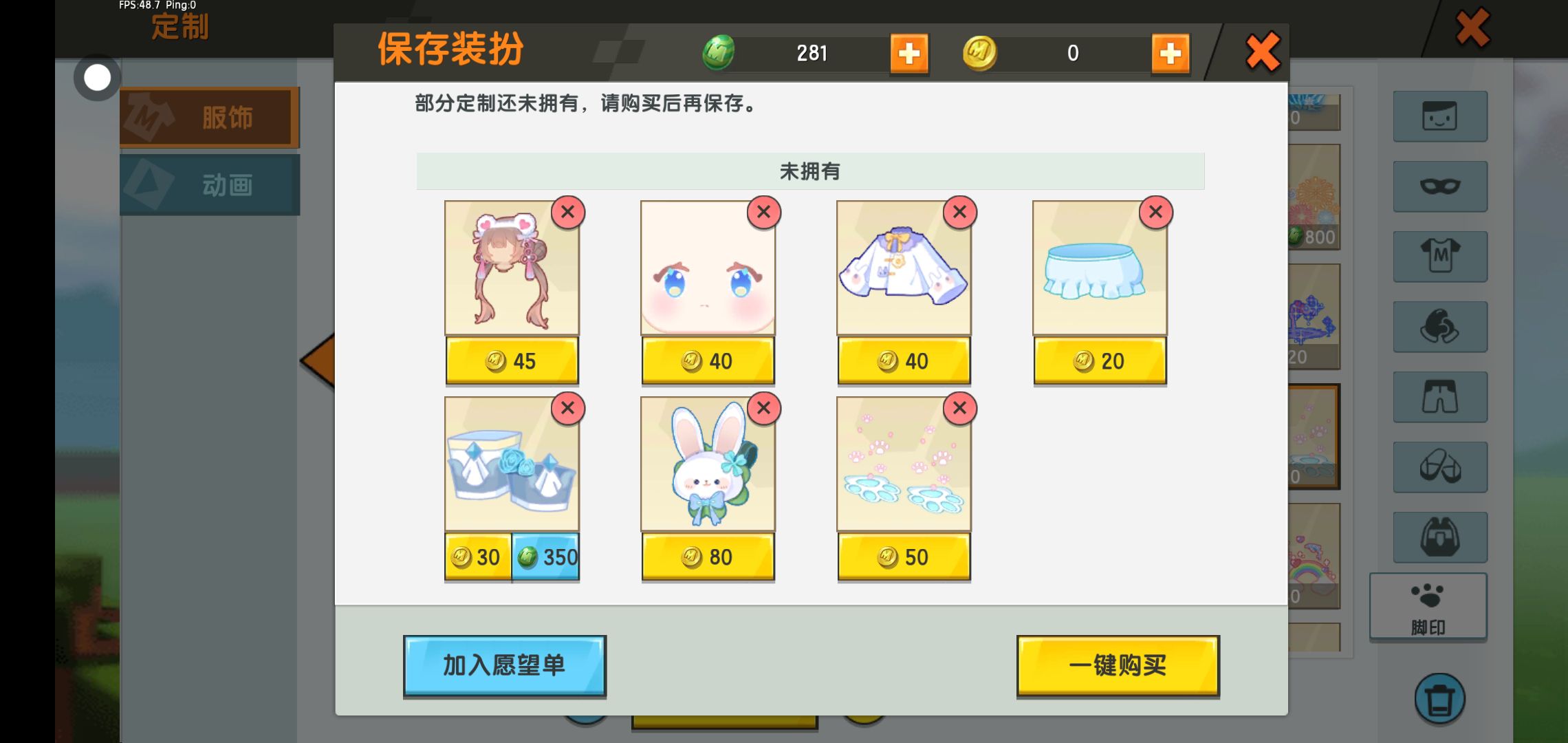
Task: Open the shoes category icon
Action: coord(1440,467)
